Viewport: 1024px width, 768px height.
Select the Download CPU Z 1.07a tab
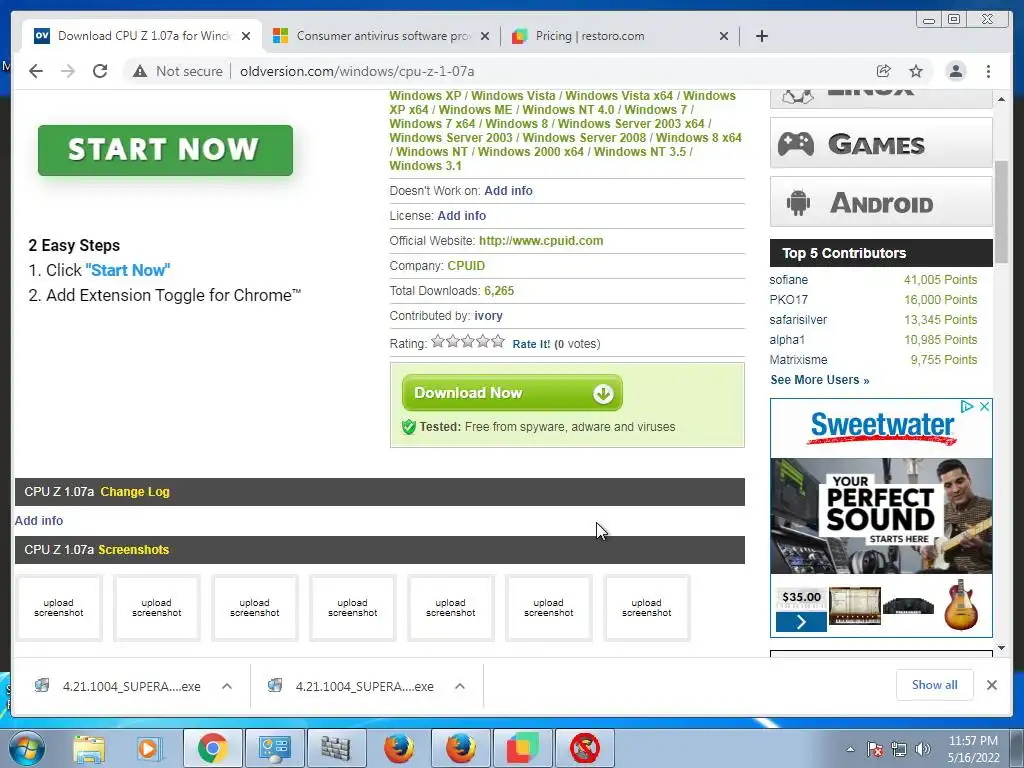click(x=142, y=36)
